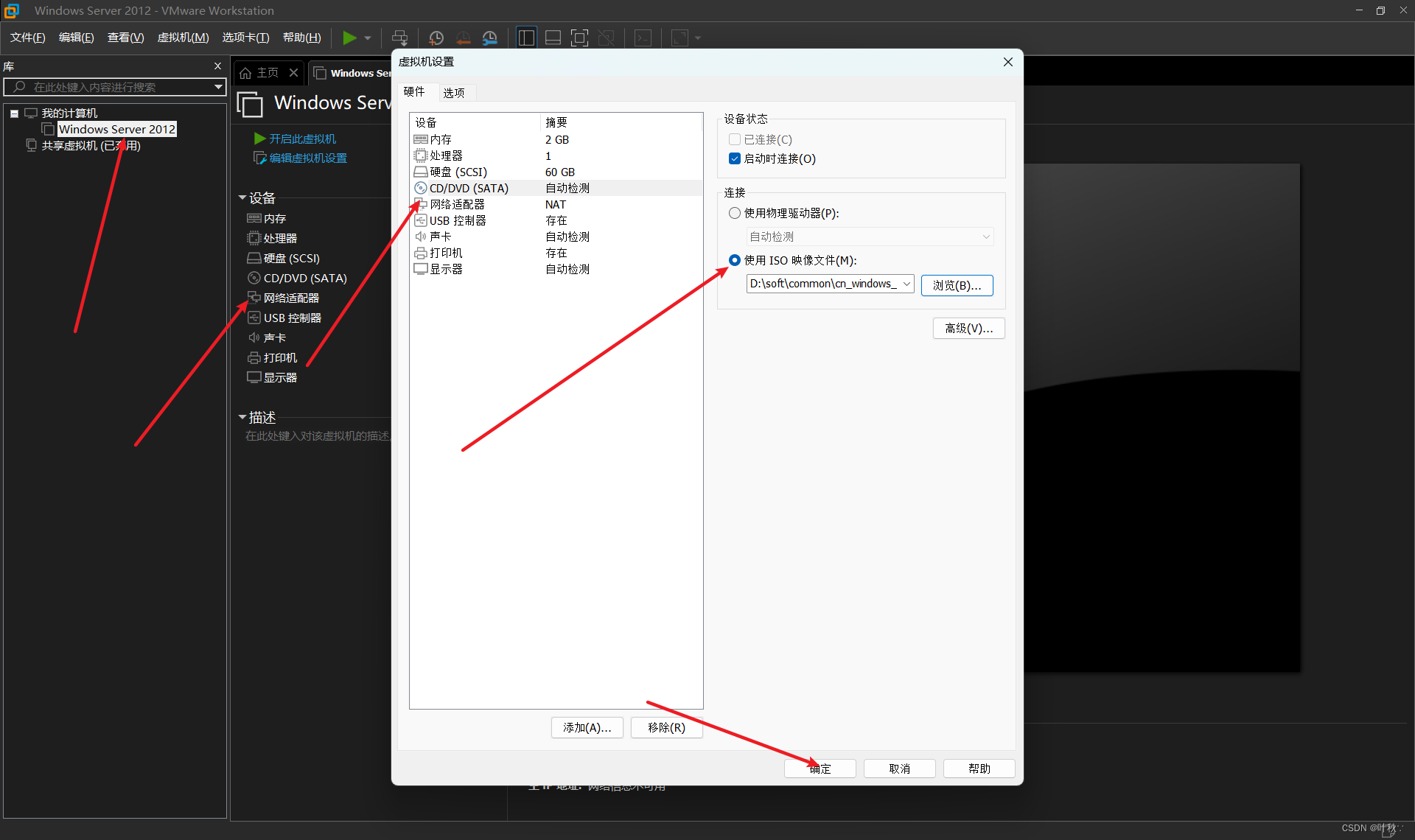Toggle 启动时连接 checkbox

[x=735, y=158]
